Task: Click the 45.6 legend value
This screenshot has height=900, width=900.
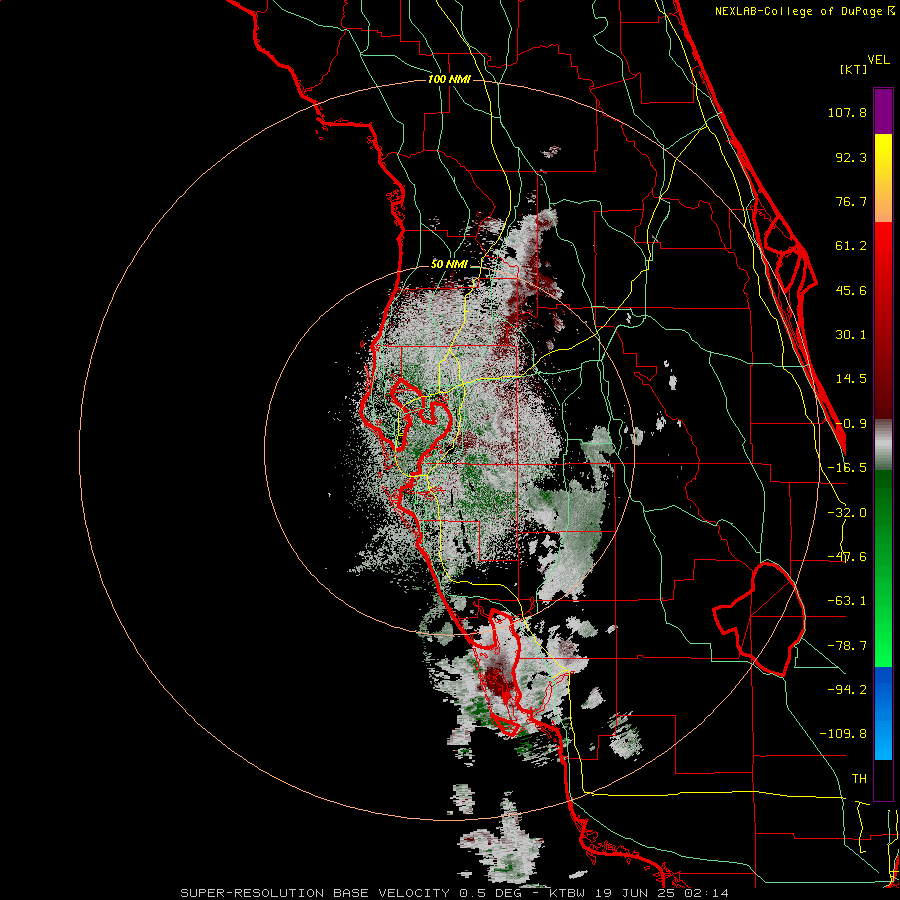Action: coord(851,290)
